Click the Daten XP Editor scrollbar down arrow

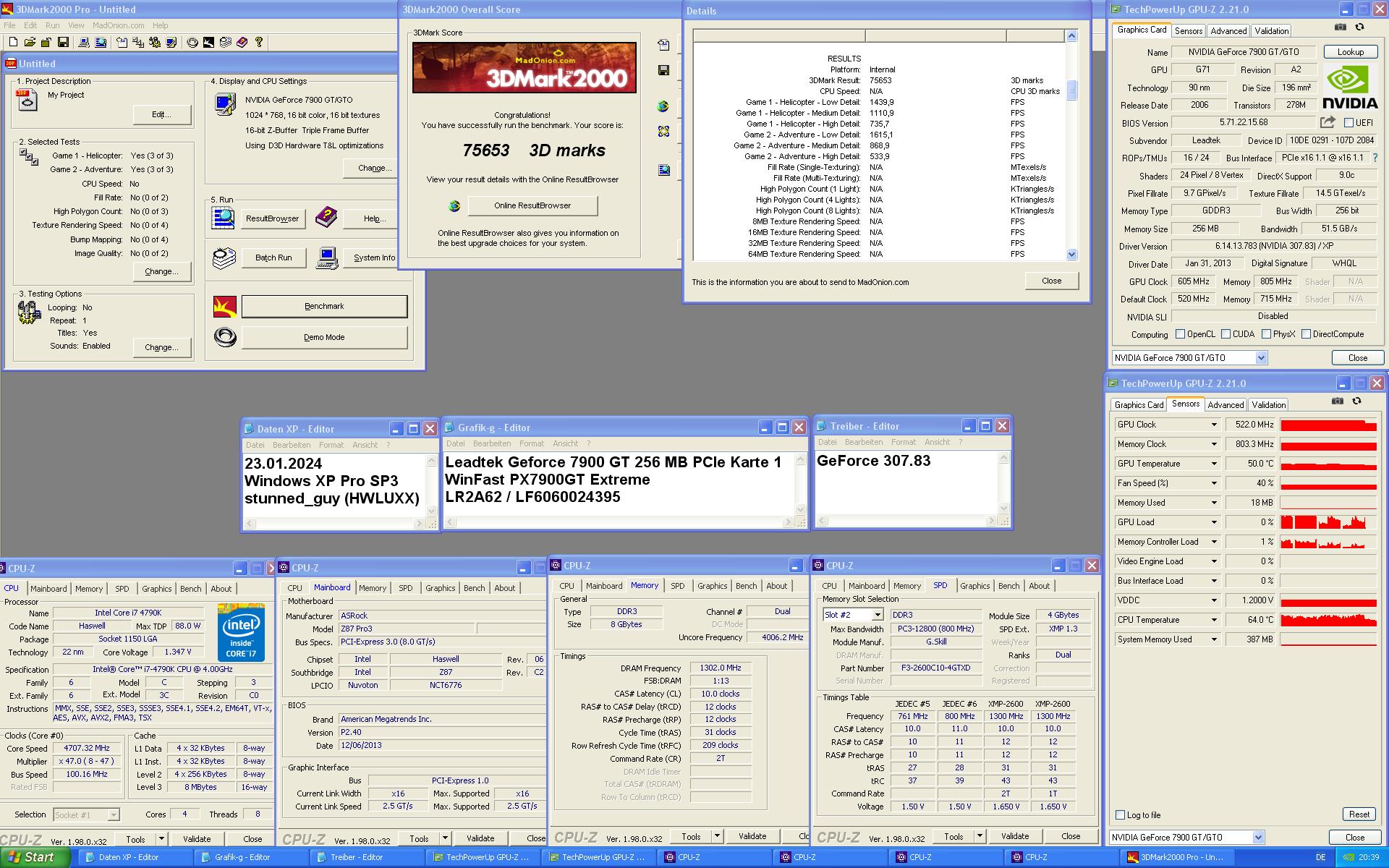pyautogui.click(x=432, y=511)
